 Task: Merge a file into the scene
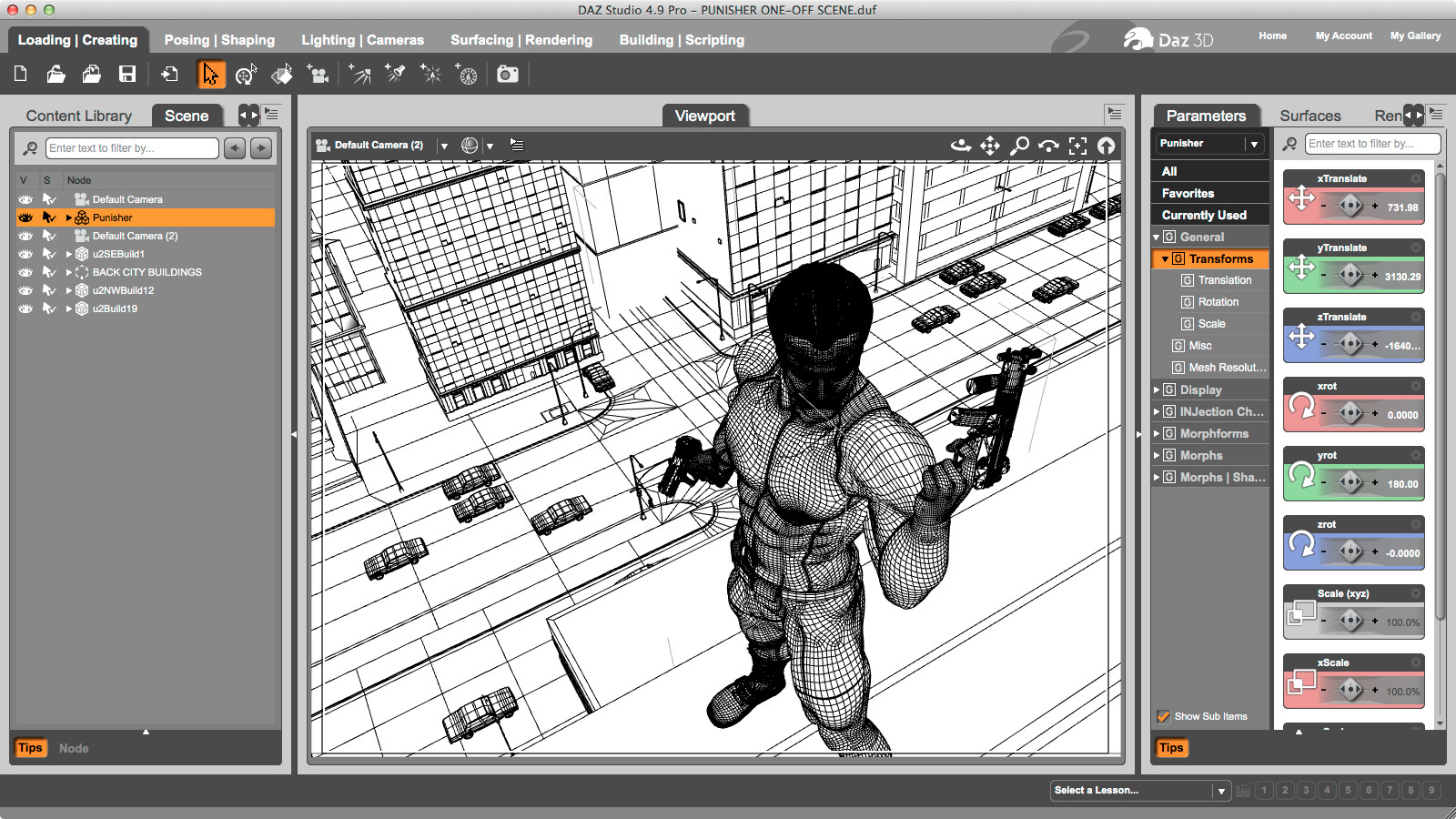pos(92,74)
